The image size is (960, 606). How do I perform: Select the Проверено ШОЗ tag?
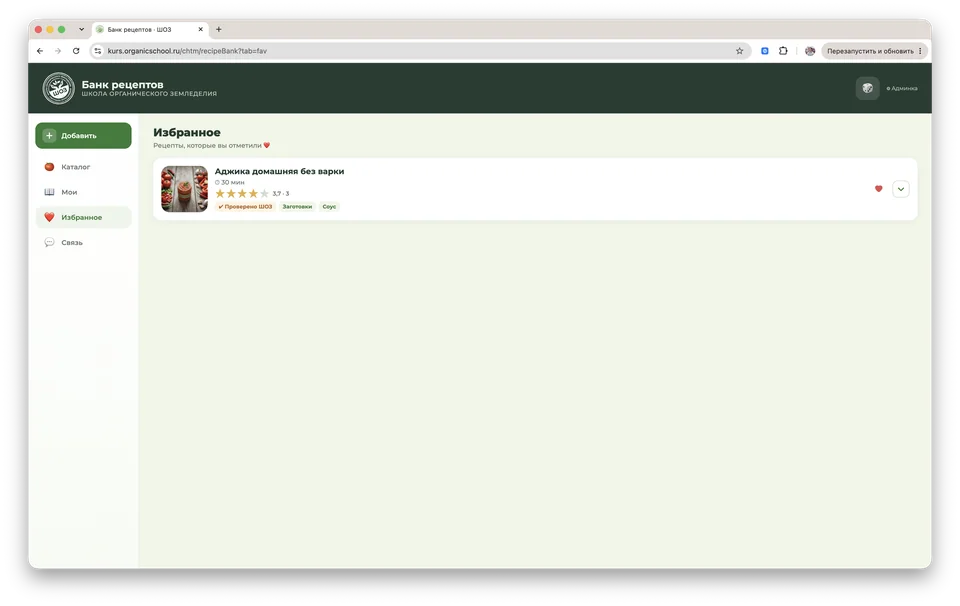245,207
